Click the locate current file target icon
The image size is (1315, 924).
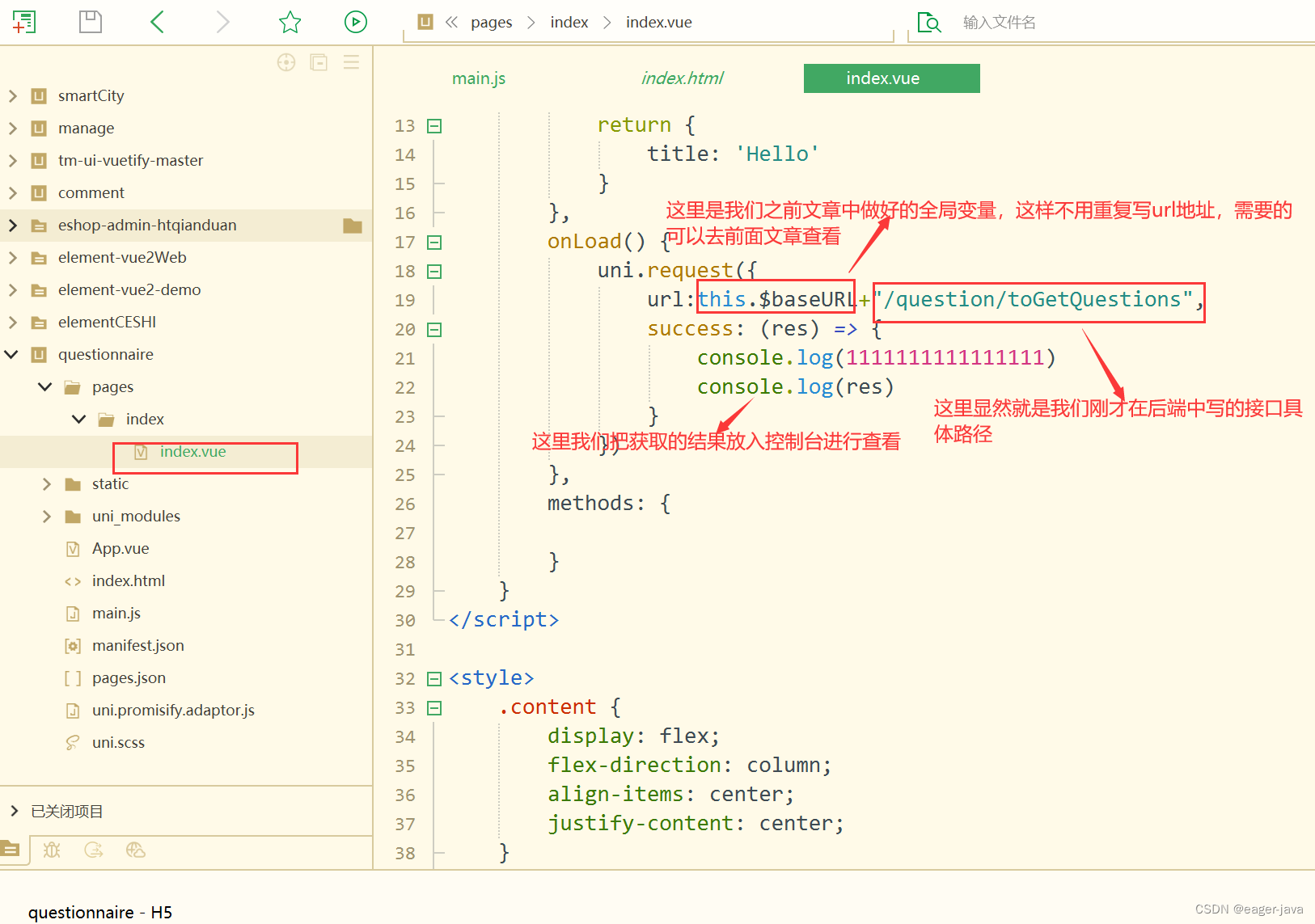pos(286,62)
